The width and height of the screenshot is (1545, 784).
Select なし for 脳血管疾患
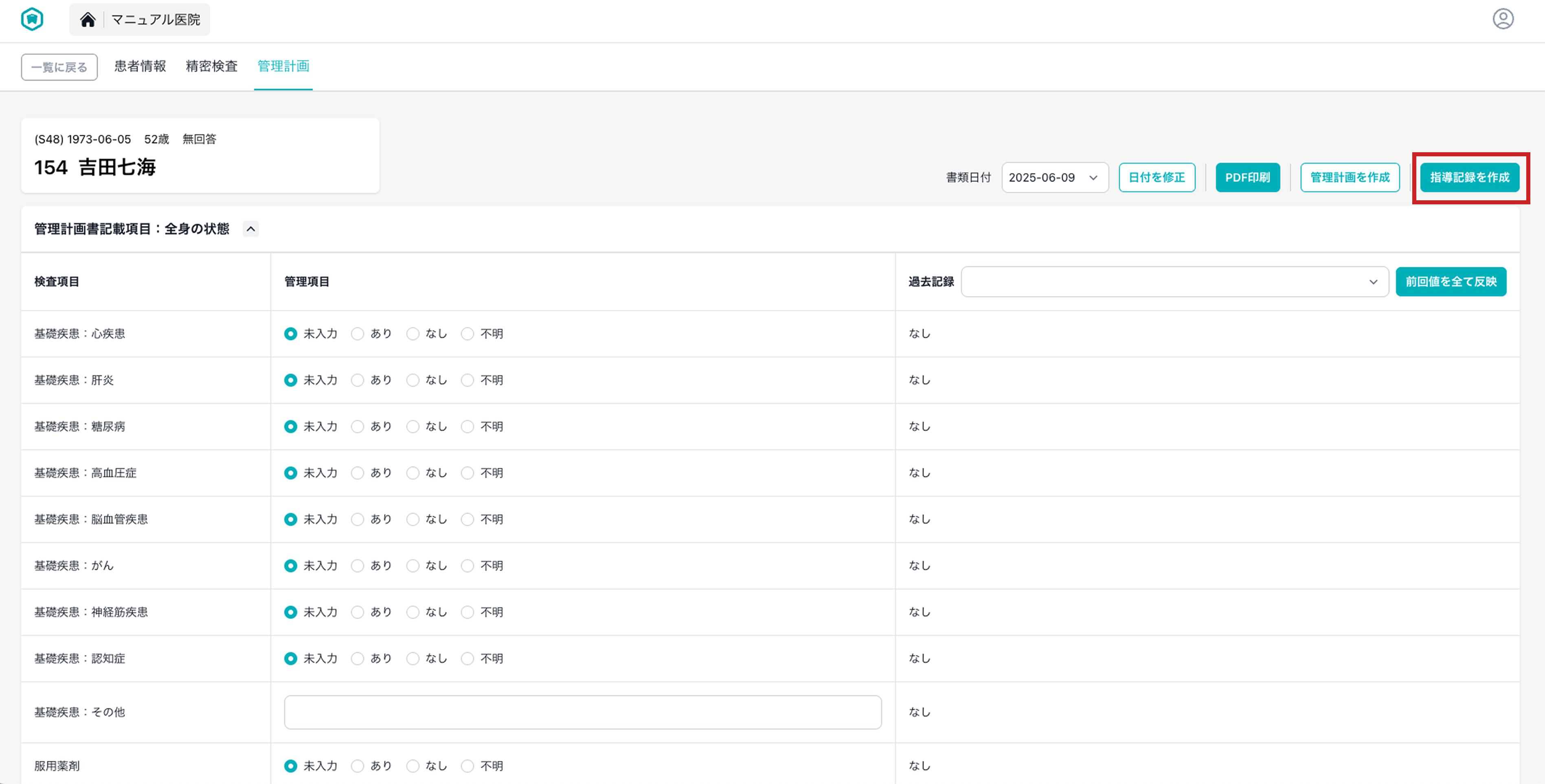tap(413, 520)
